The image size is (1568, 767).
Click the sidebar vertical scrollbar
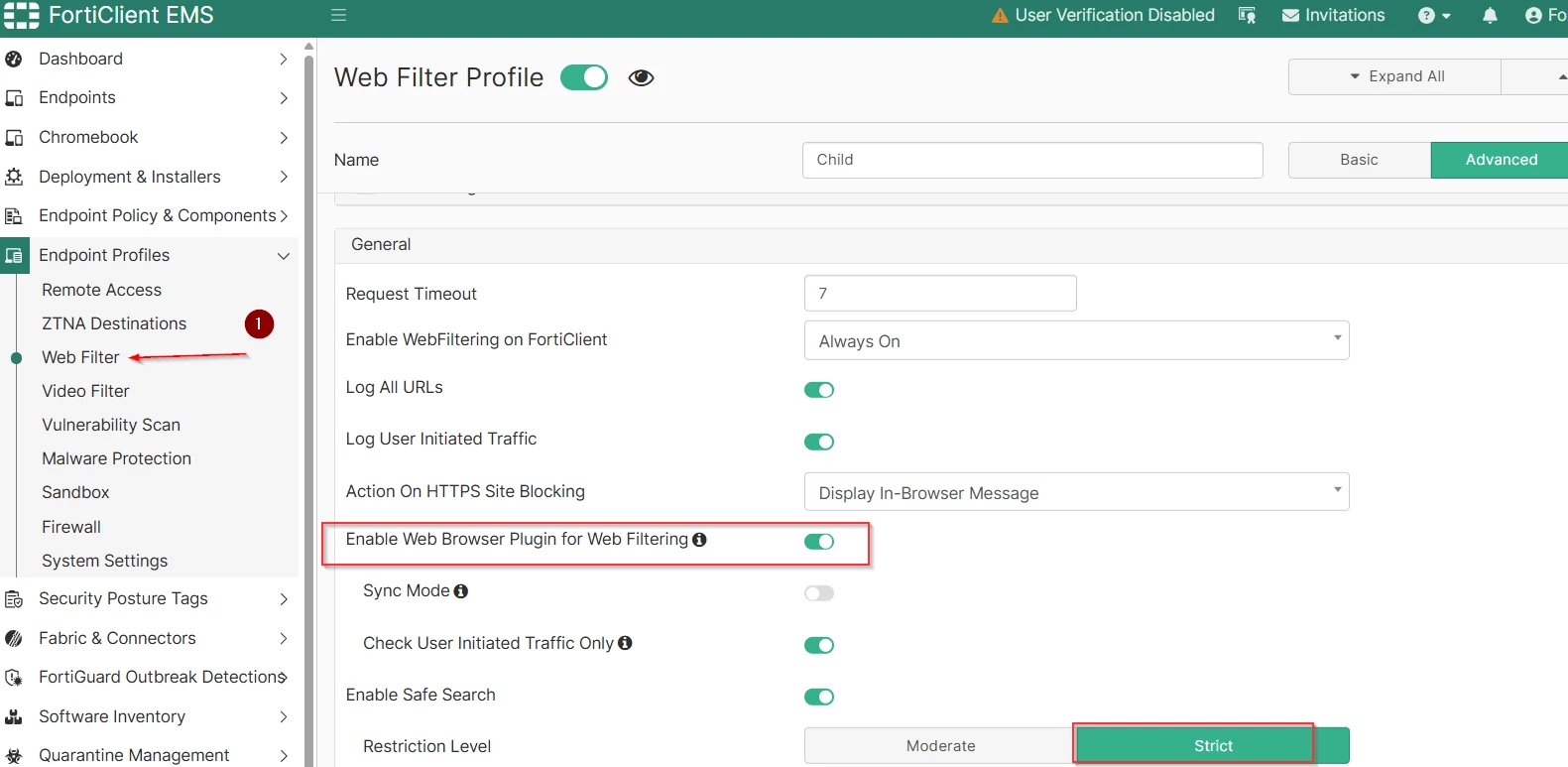click(308, 407)
